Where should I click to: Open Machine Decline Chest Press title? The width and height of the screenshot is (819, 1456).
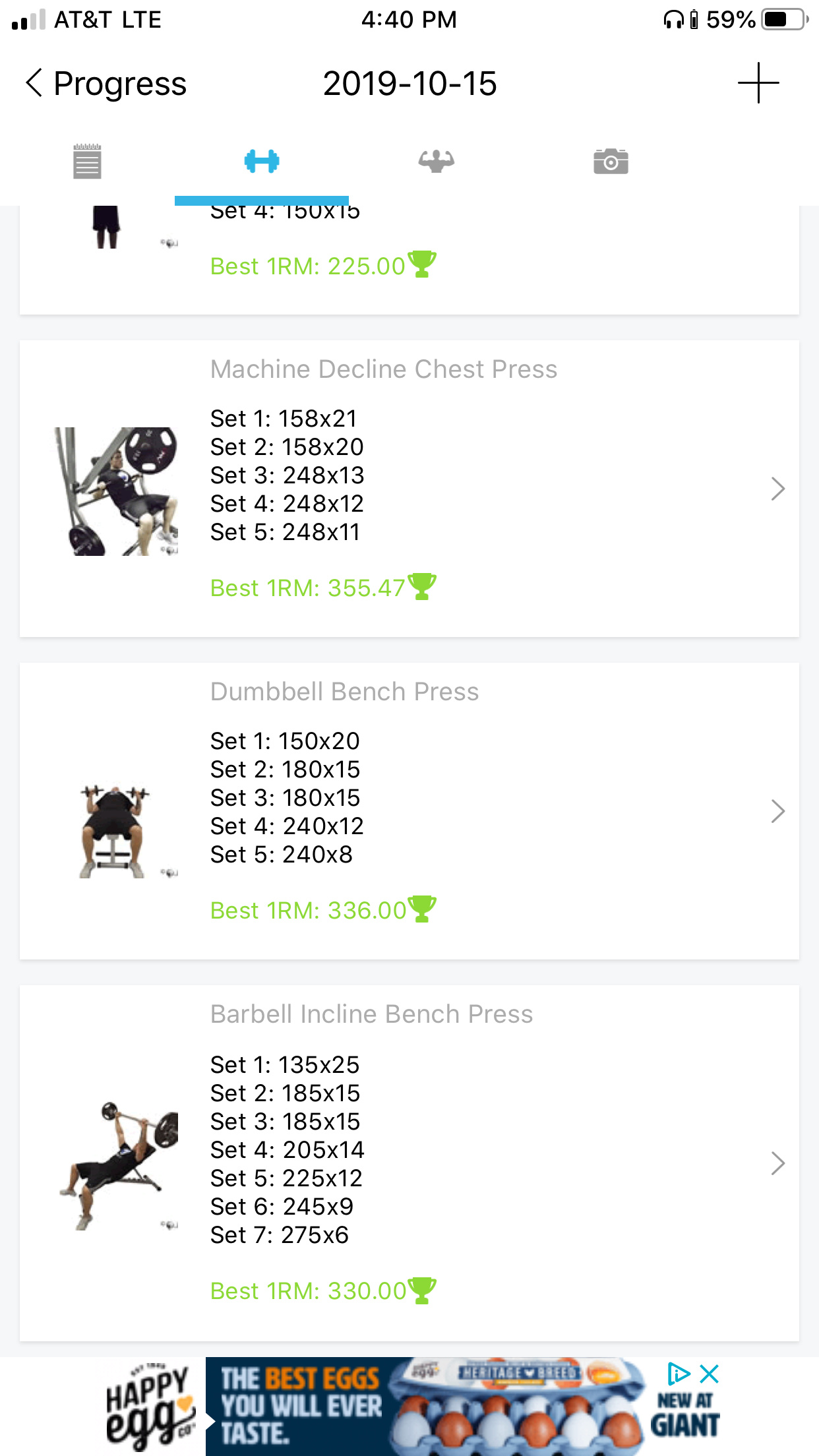click(384, 369)
